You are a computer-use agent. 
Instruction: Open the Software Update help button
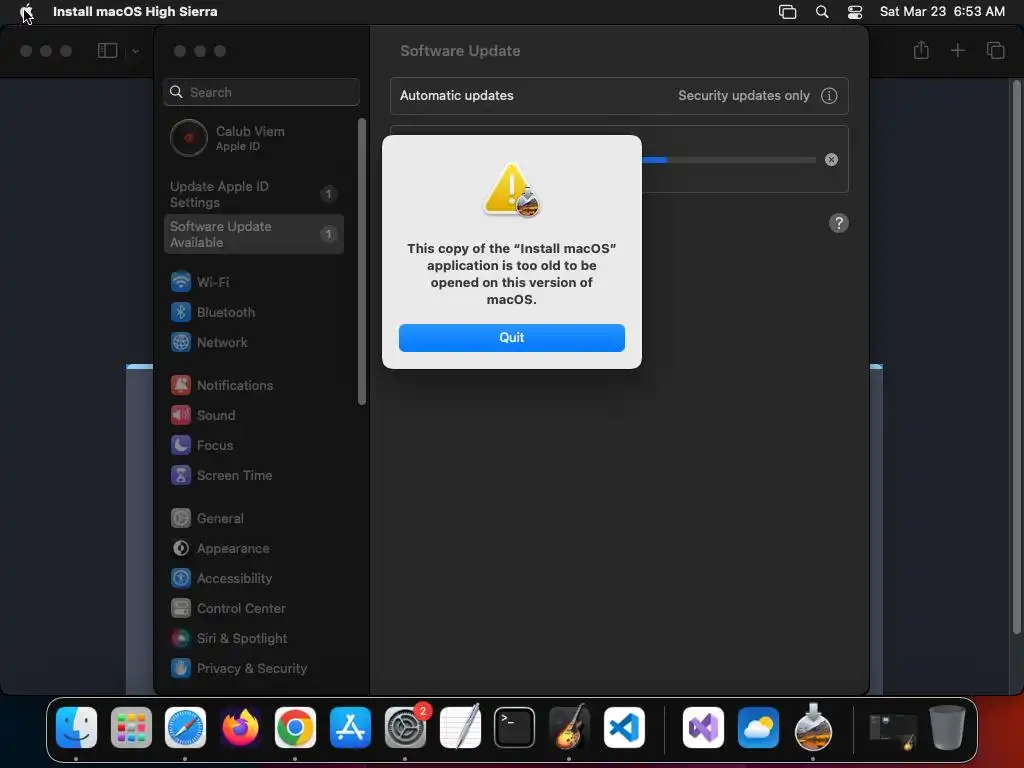(x=839, y=223)
